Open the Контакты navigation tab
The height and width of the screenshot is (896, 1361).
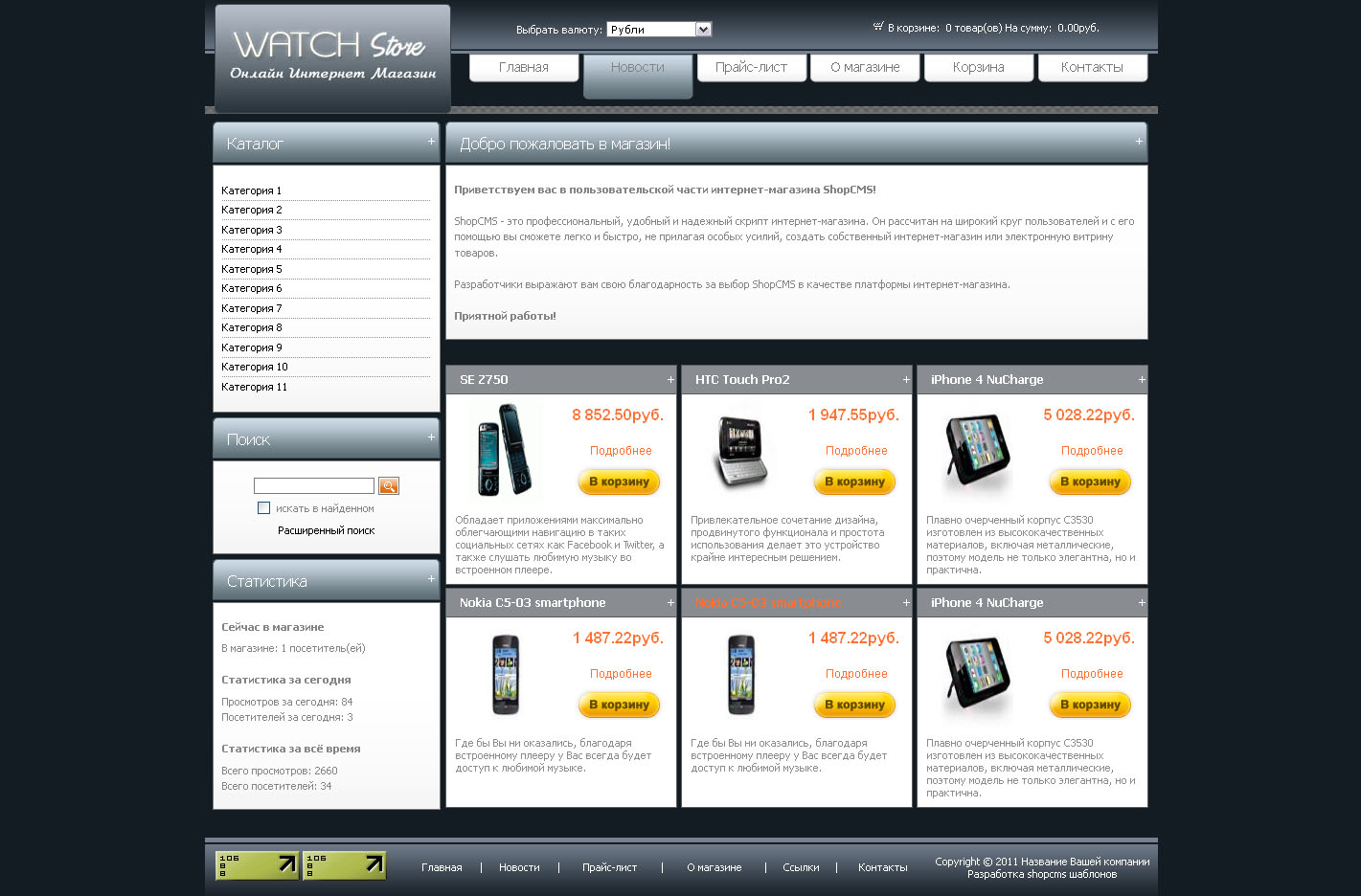(1093, 67)
